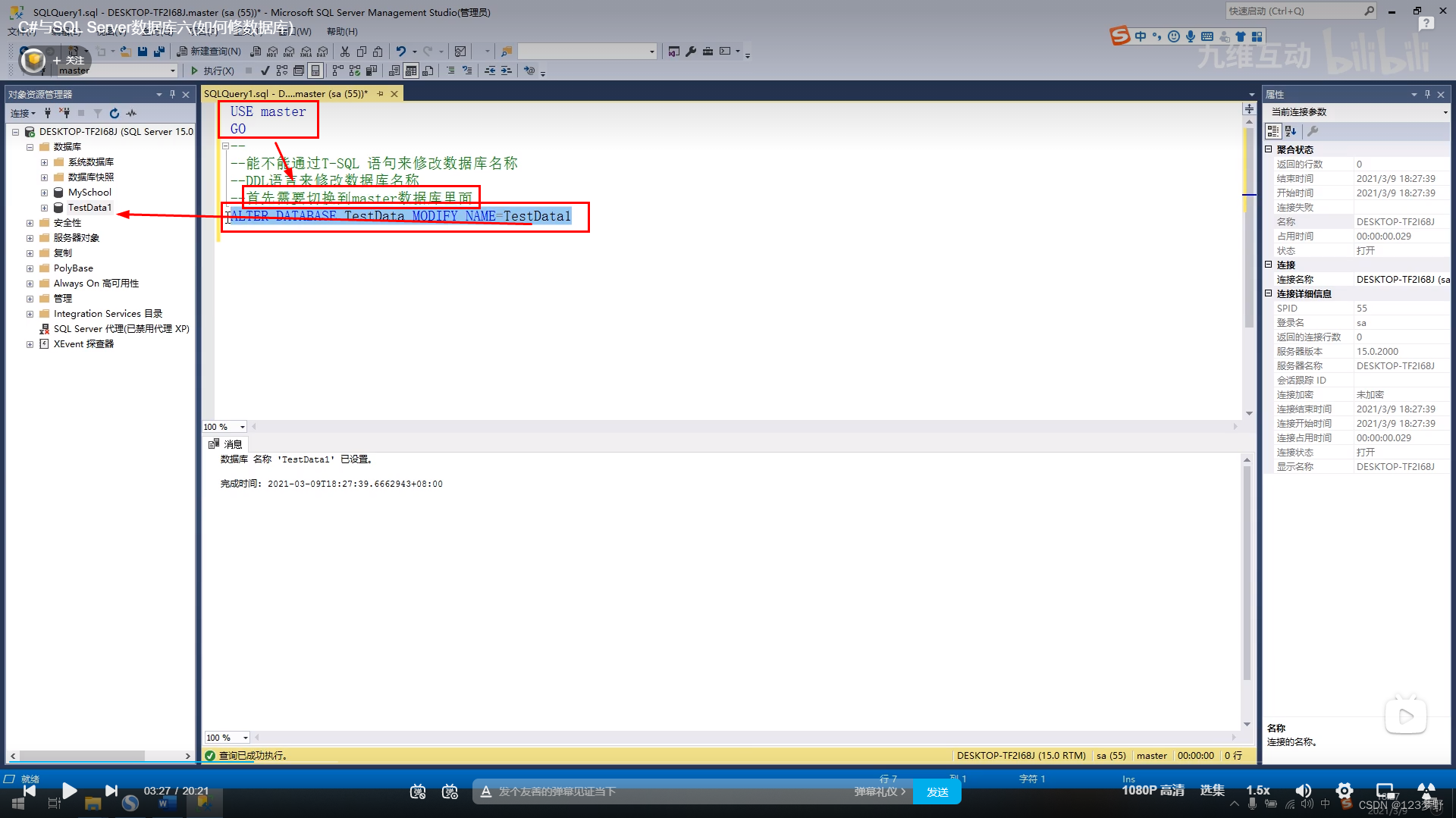
Task: Uncomment the selected lines icon
Action: 467,71
